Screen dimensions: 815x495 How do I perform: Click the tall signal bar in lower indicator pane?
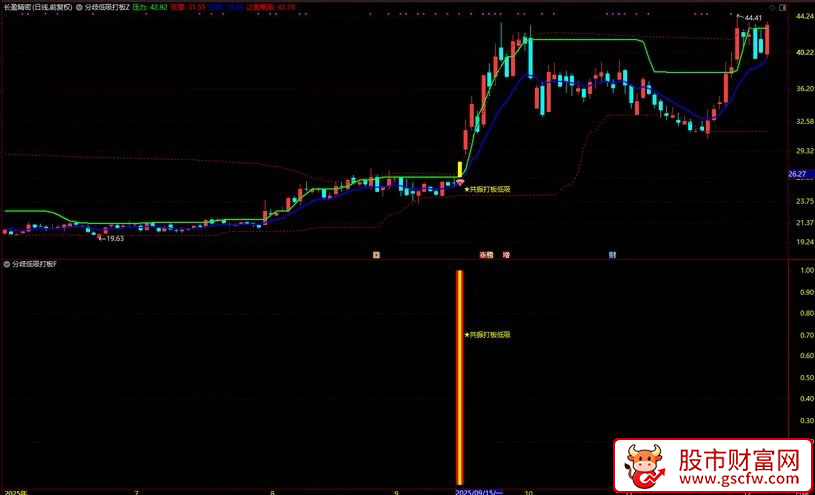pyautogui.click(x=459, y=377)
